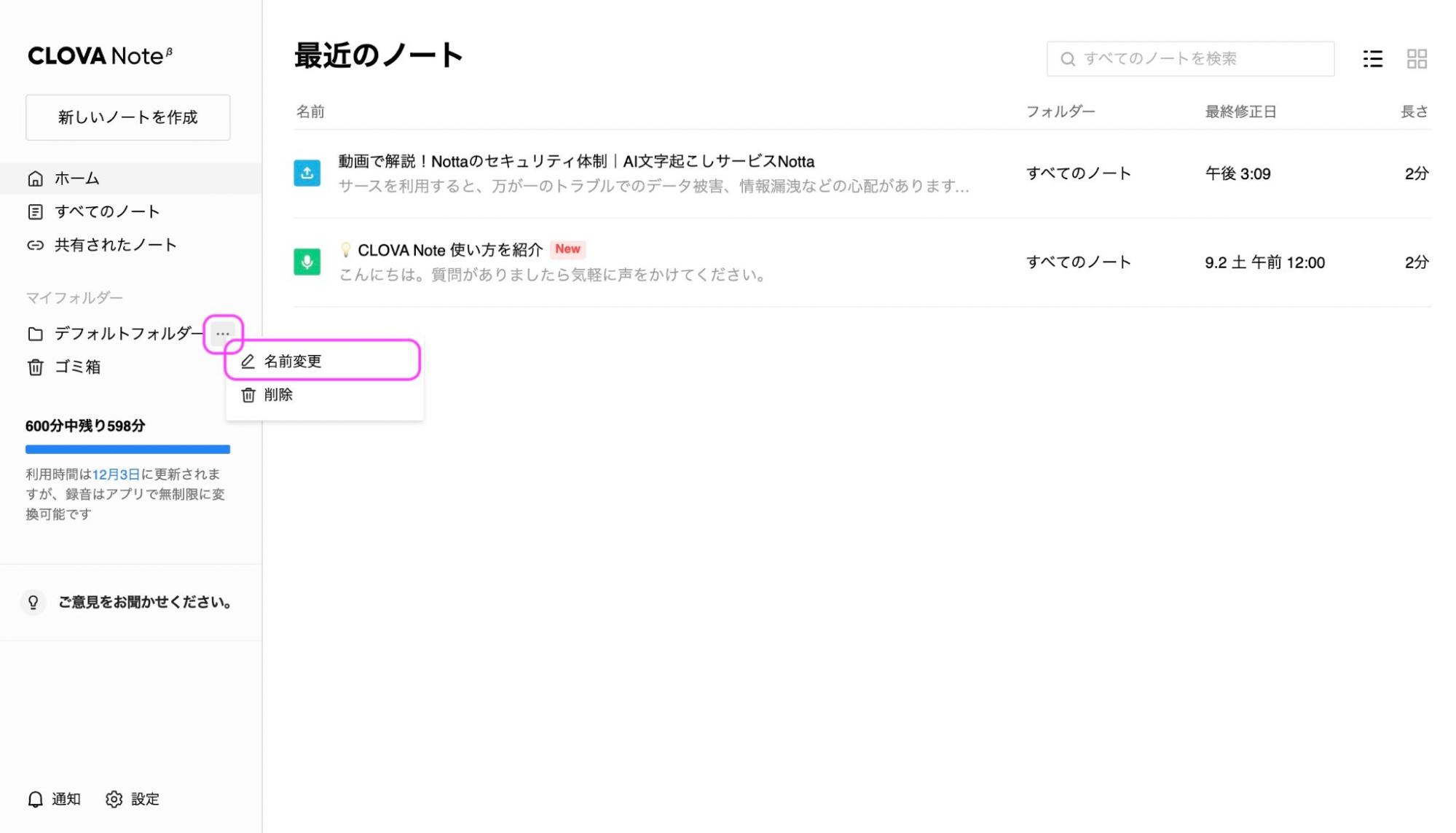Open 設定 settings
The width and height of the screenshot is (1456, 833).
point(145,799)
